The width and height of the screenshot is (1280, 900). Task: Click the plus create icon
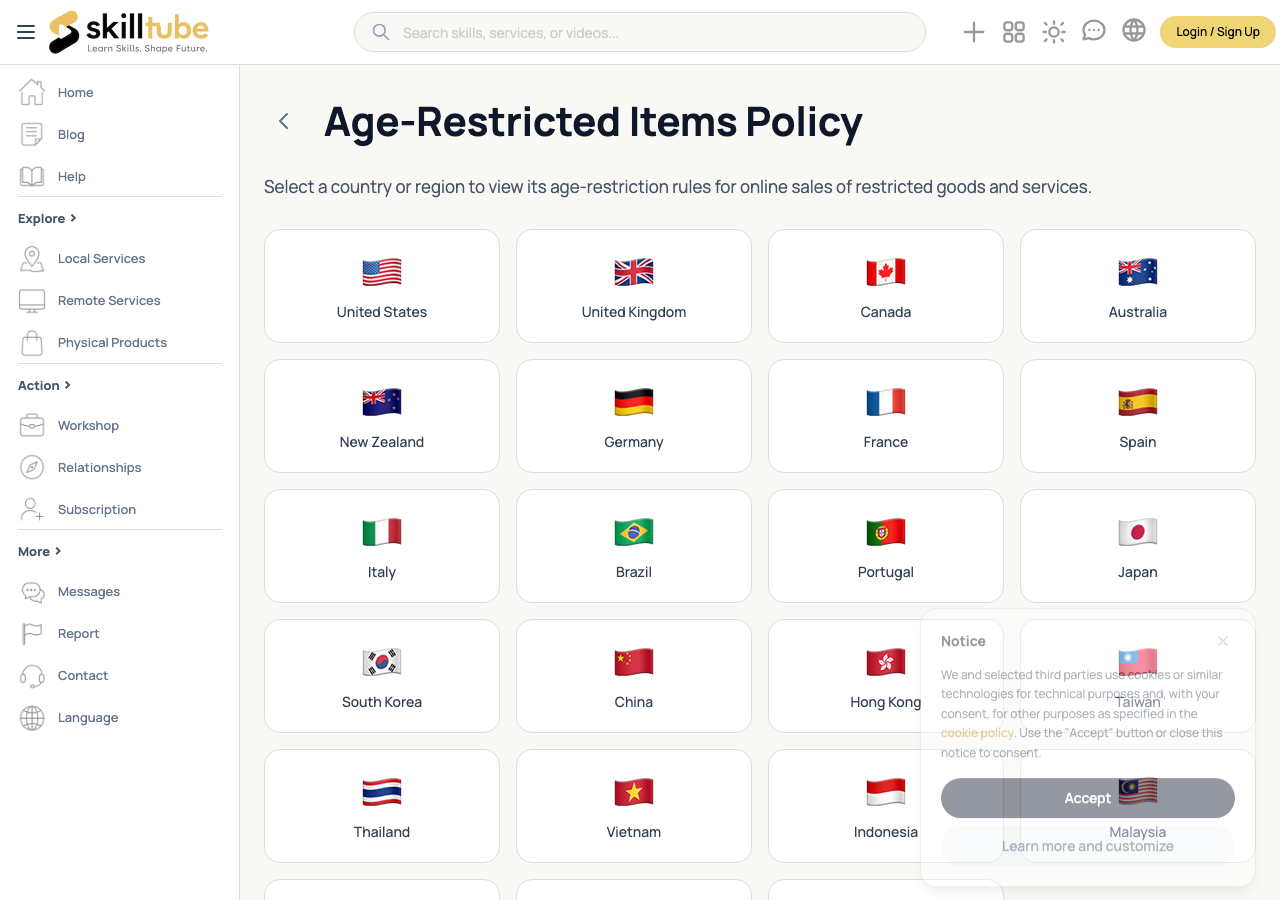click(x=974, y=32)
